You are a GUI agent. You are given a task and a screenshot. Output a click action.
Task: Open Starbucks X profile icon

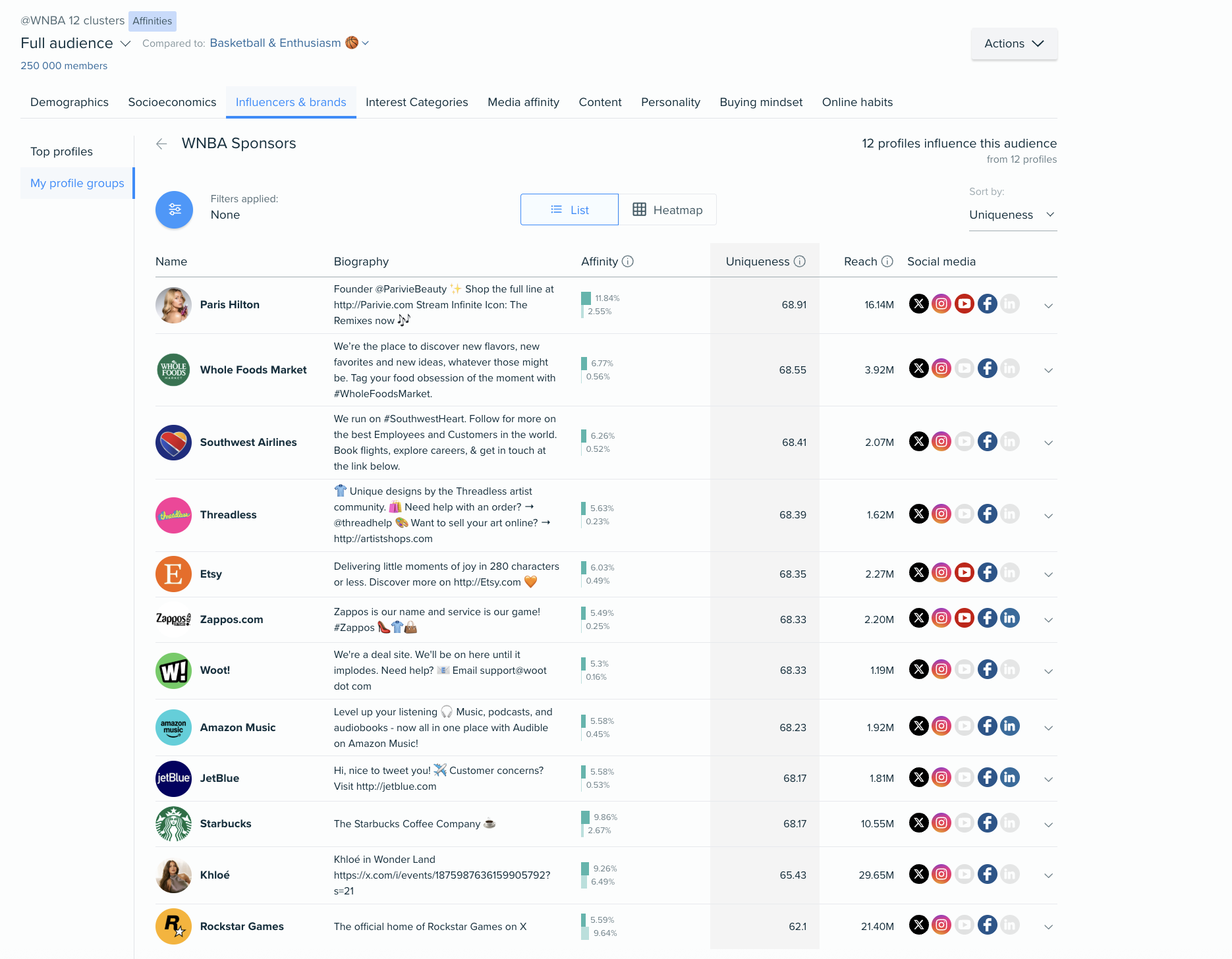[919, 823]
